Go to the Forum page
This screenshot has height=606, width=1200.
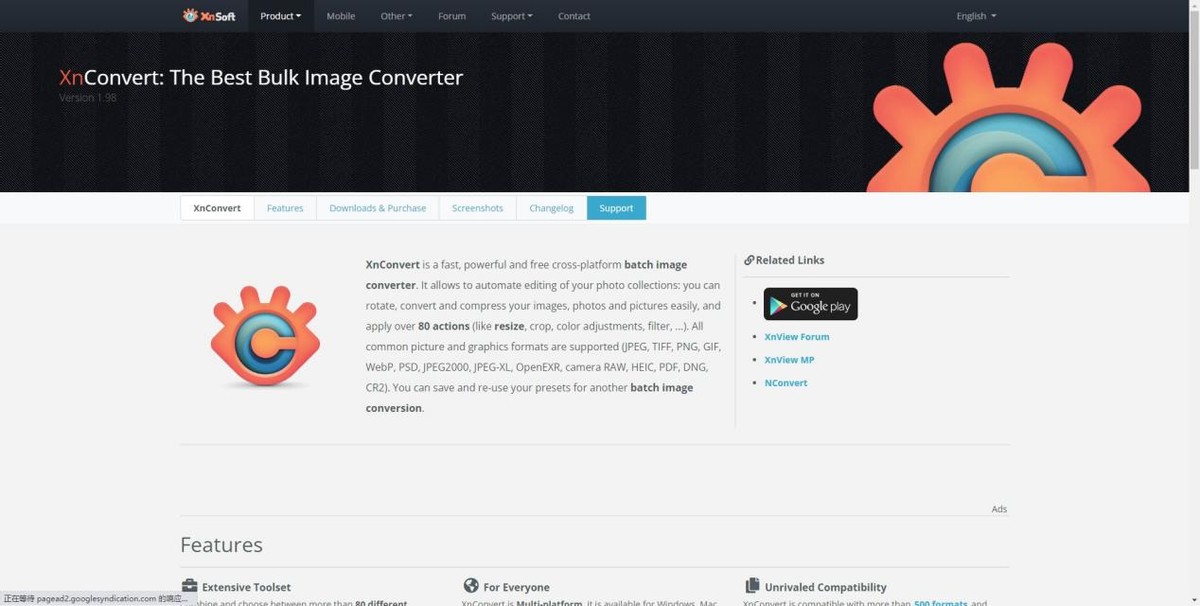tap(452, 16)
